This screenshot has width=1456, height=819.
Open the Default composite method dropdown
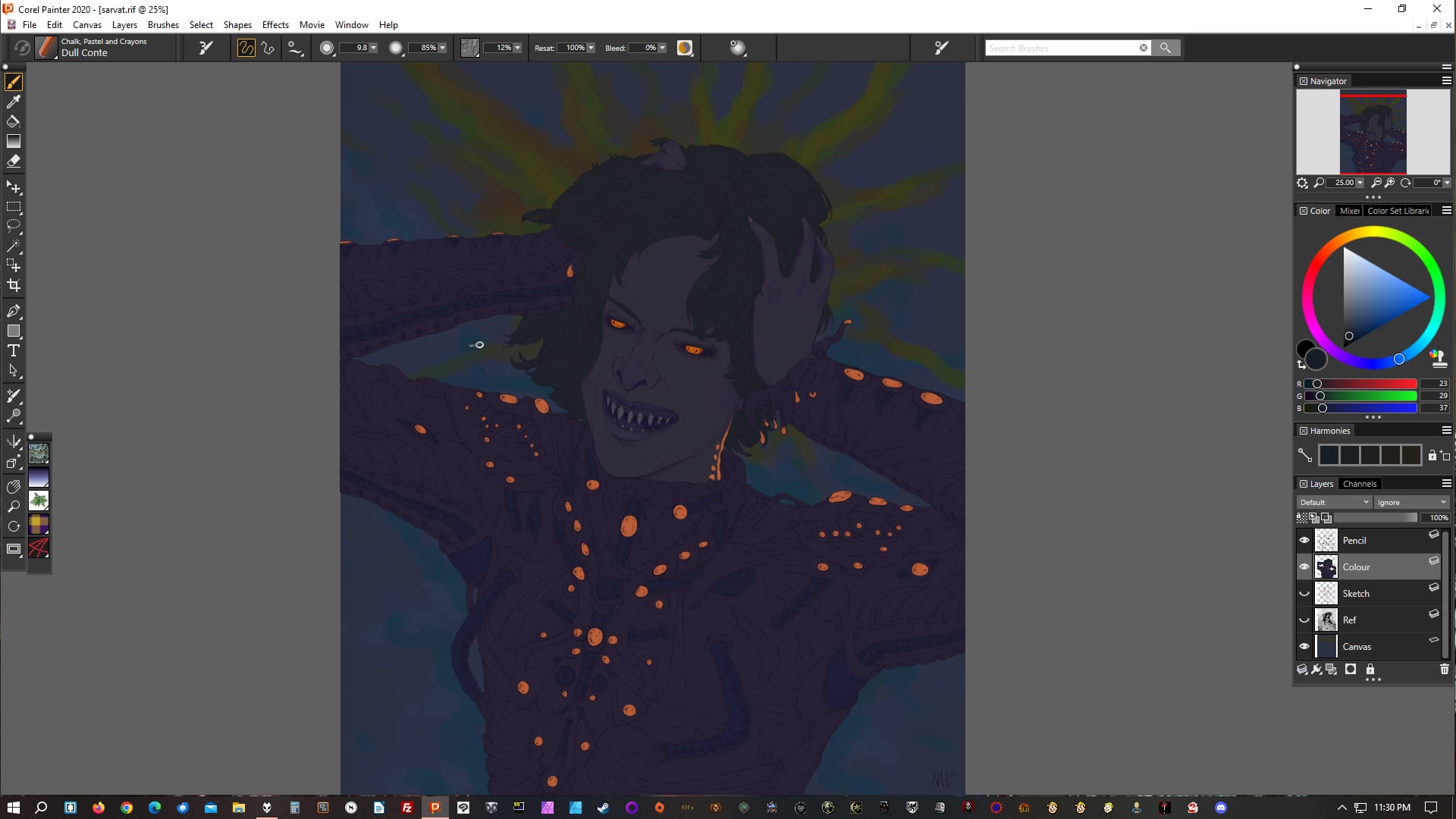(x=1334, y=502)
